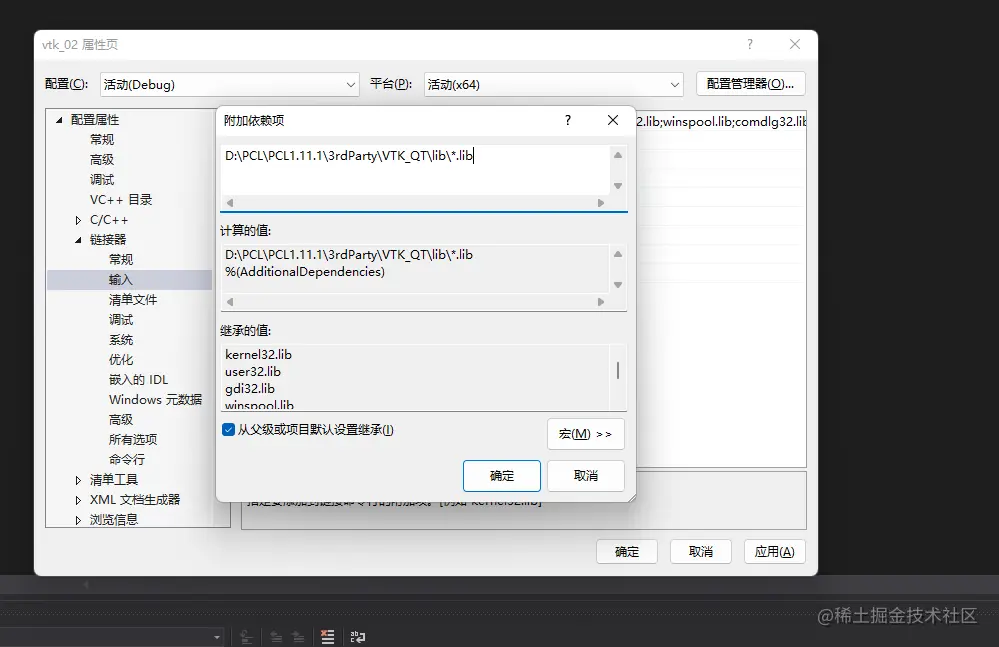Image resolution: width=999 pixels, height=647 pixels.
Task: Select 嵌入的 IDL tree item
Action: (x=138, y=380)
